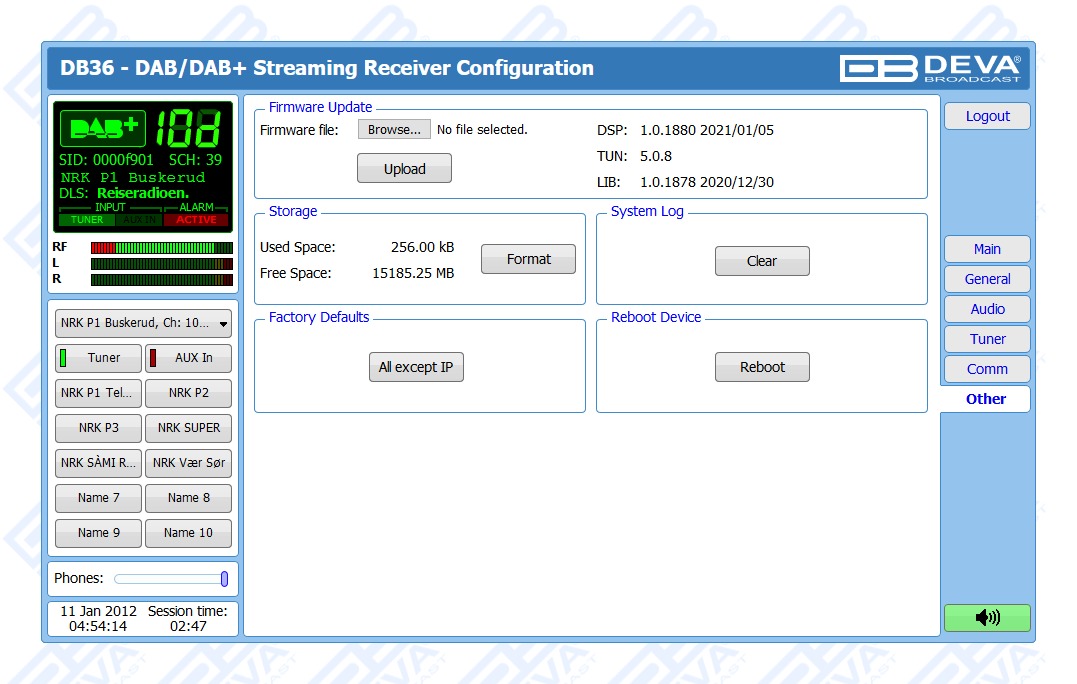Switch to the Audio tab
1077x684 pixels.
(986, 309)
